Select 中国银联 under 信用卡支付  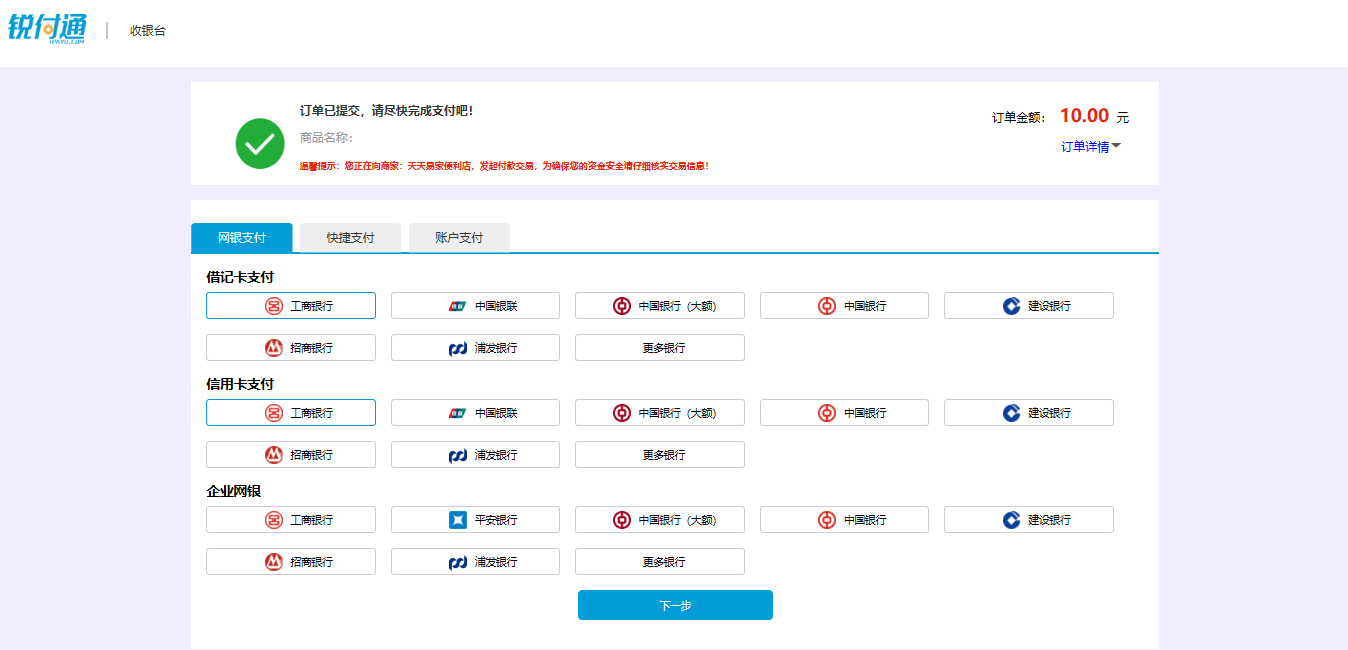pyautogui.click(x=475, y=413)
